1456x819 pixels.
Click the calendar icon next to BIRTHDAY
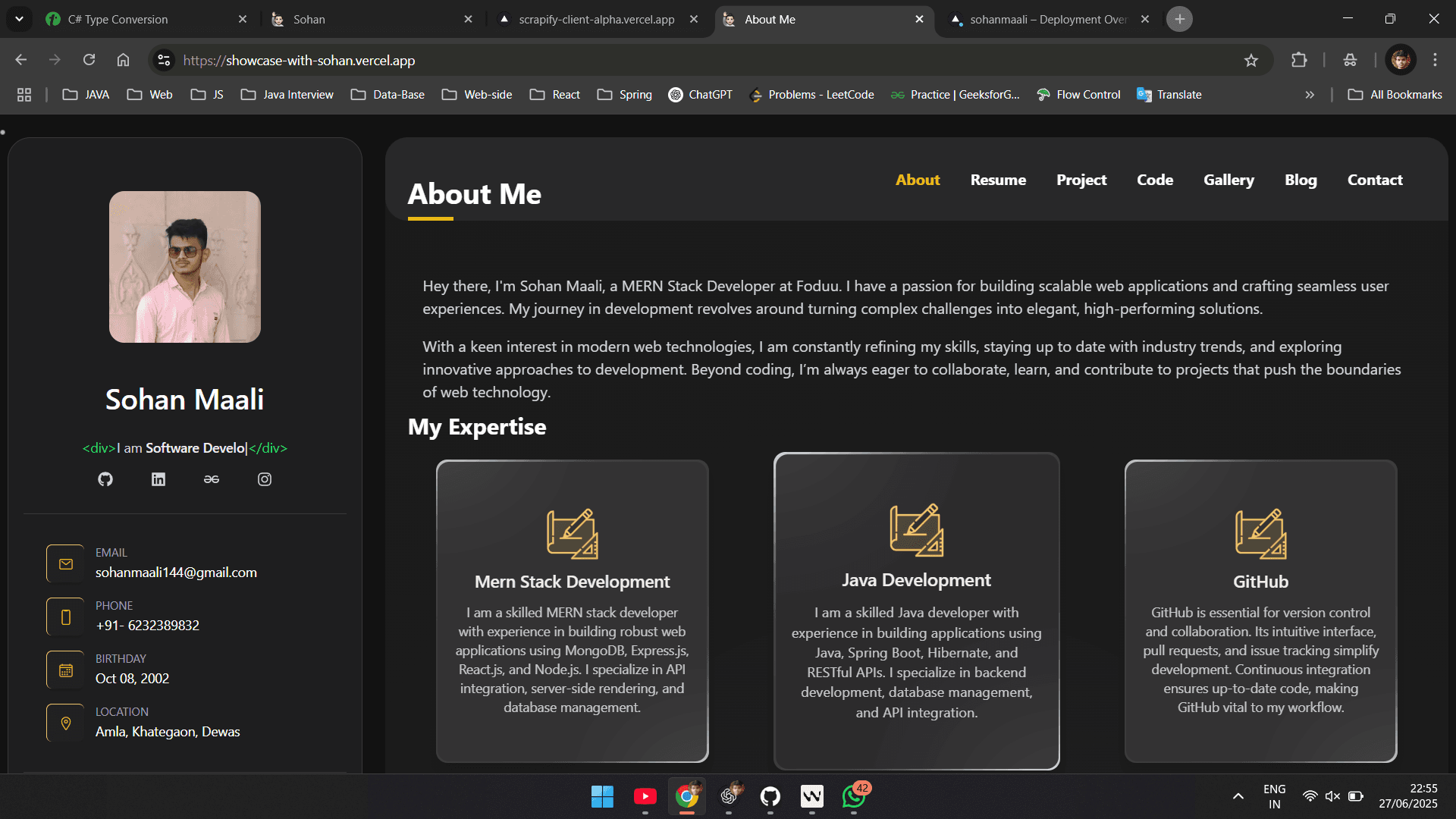tap(65, 669)
